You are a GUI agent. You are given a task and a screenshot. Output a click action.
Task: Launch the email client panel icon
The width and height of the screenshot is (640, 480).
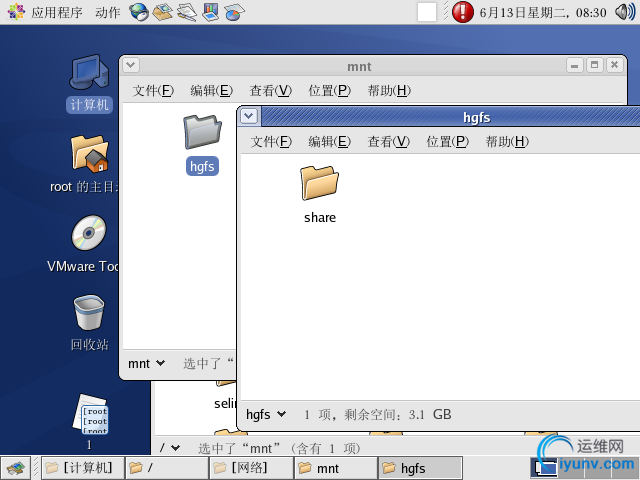pyautogui.click(x=162, y=12)
